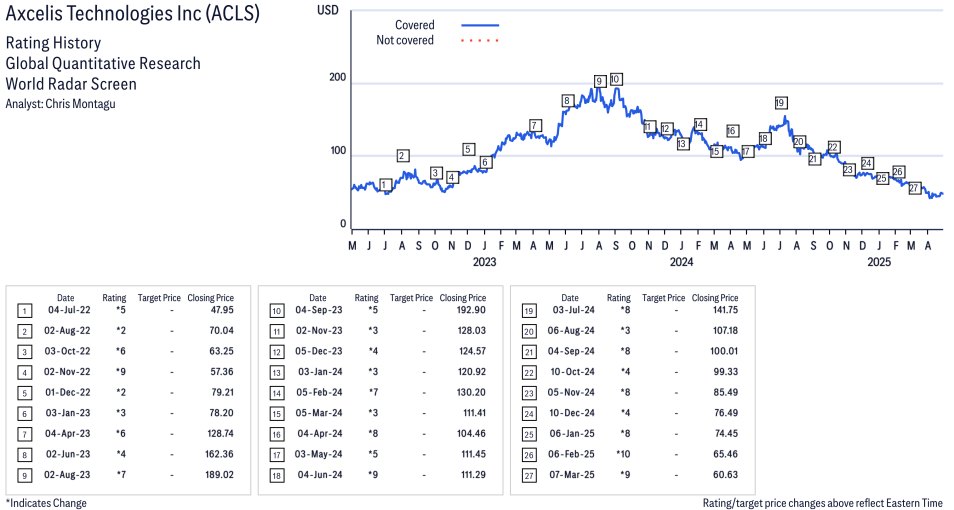Select the closing price 76.49

(726, 413)
